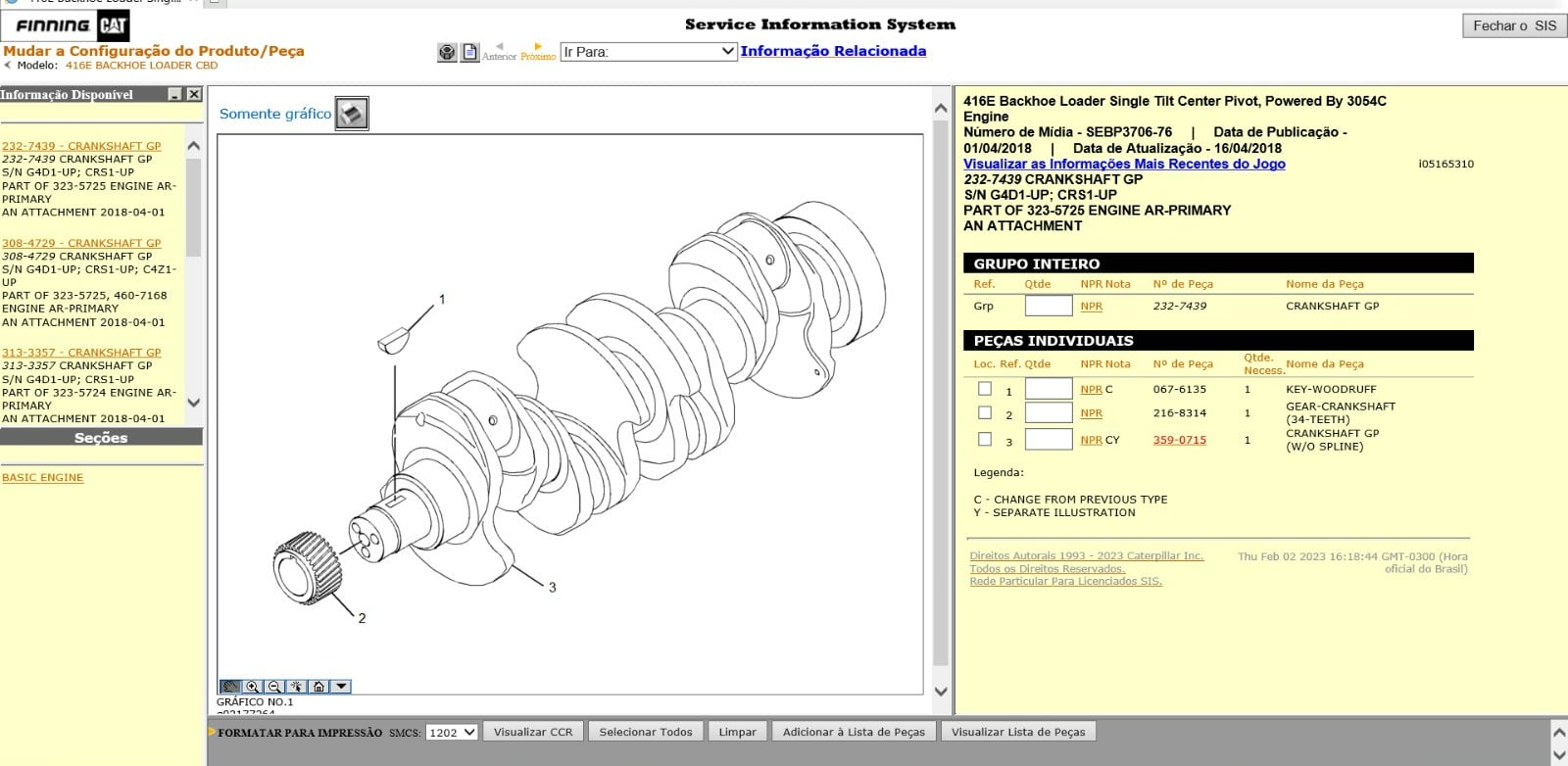Click part number 067-6135 text
The height and width of the screenshot is (766, 1568).
pos(1179,390)
